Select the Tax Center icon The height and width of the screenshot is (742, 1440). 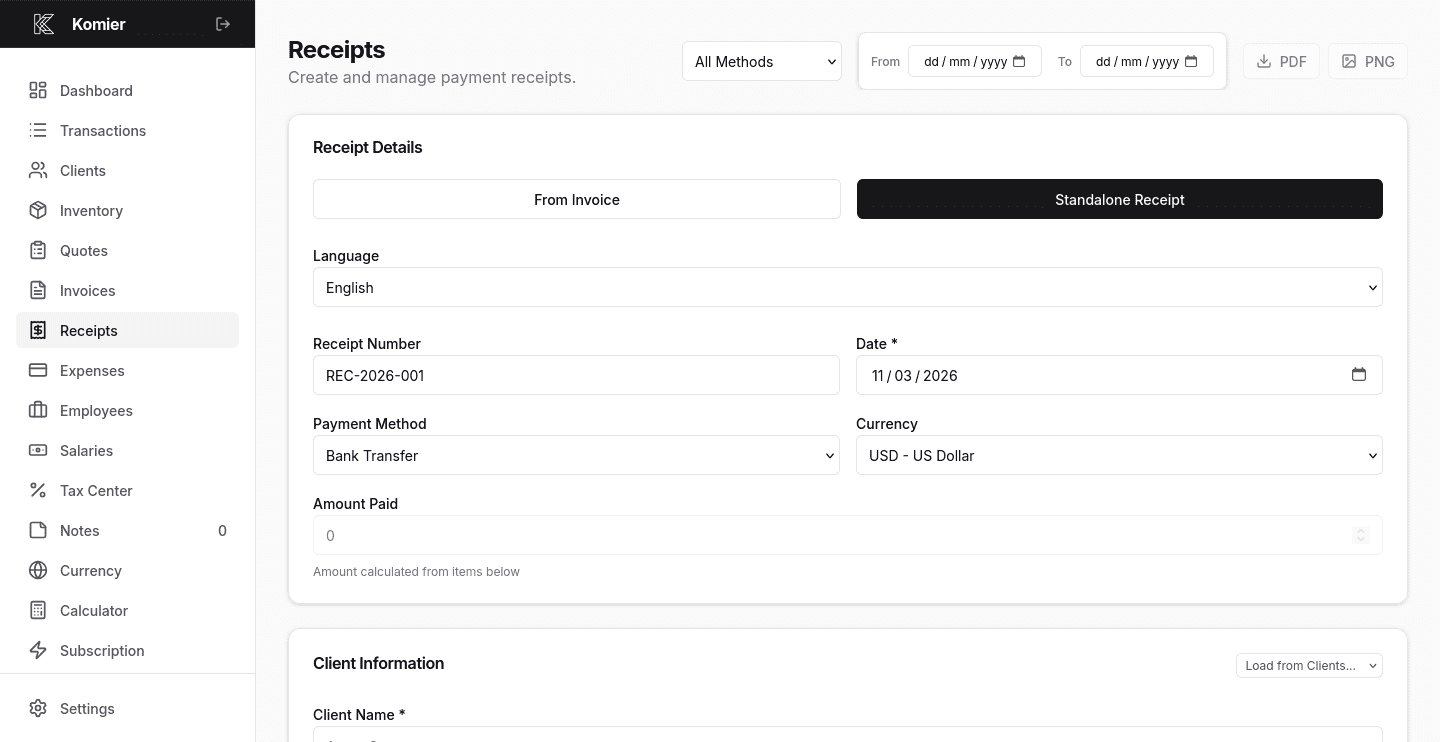click(37, 490)
